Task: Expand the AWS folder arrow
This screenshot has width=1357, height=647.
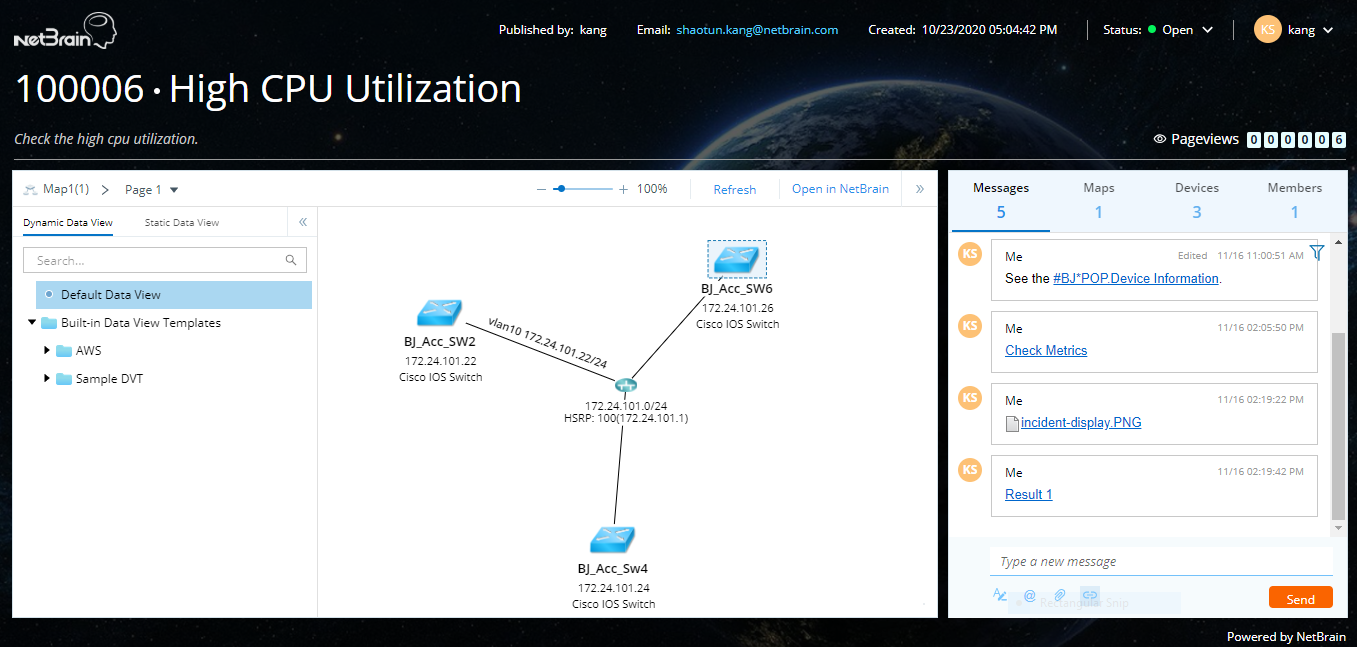Action: pyautogui.click(x=47, y=351)
